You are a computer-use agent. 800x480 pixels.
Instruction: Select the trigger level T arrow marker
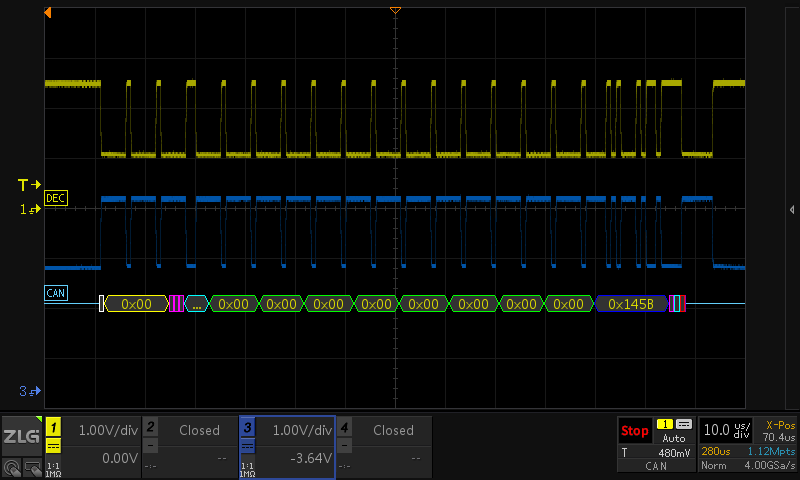click(29, 185)
